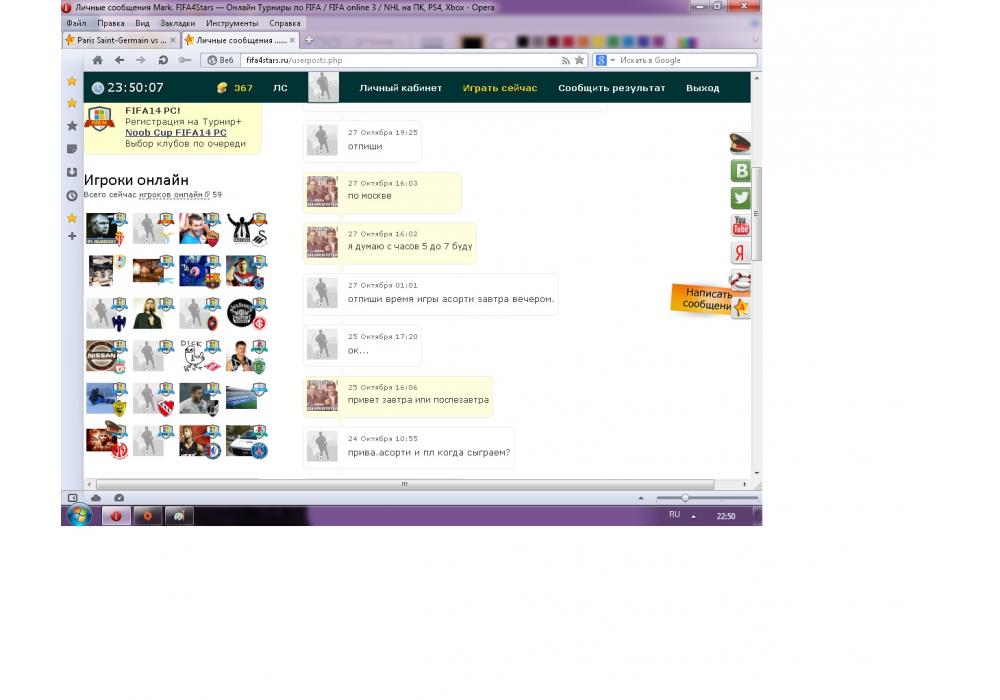Viewport: 1000px width, 700px height.
Task: Open Opera's Downloads panel icon
Action: (72, 172)
